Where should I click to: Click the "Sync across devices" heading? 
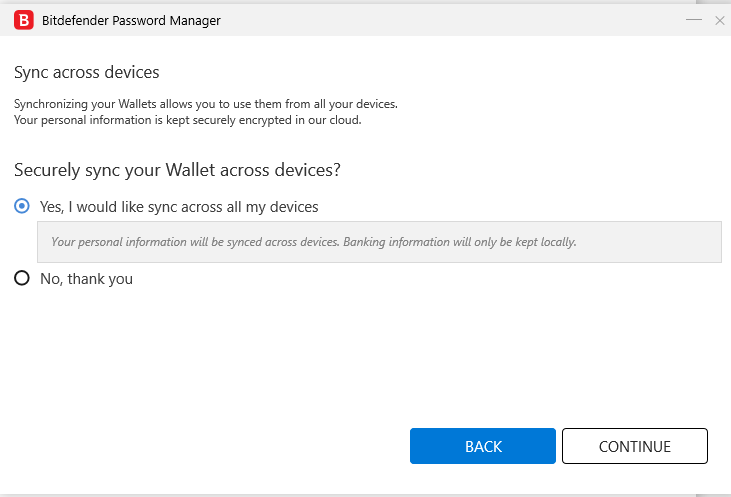(x=87, y=72)
